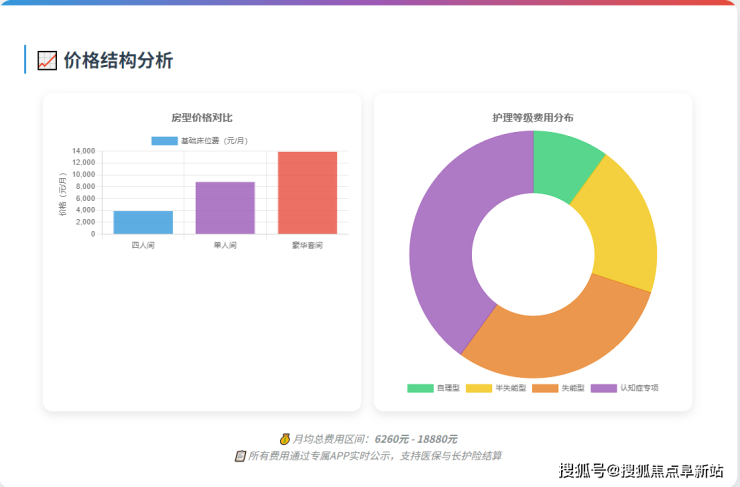Click the 价格结构分析 section heading
The width and height of the screenshot is (740, 487).
pos(118,60)
